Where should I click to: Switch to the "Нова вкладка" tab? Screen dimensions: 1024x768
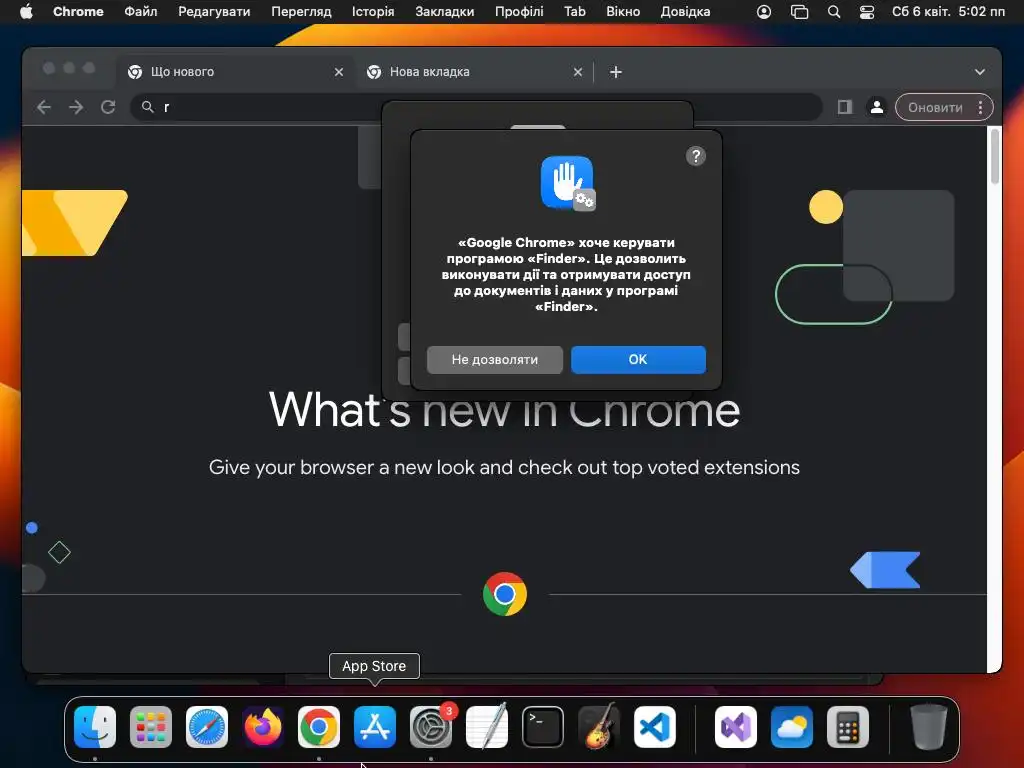475,72
